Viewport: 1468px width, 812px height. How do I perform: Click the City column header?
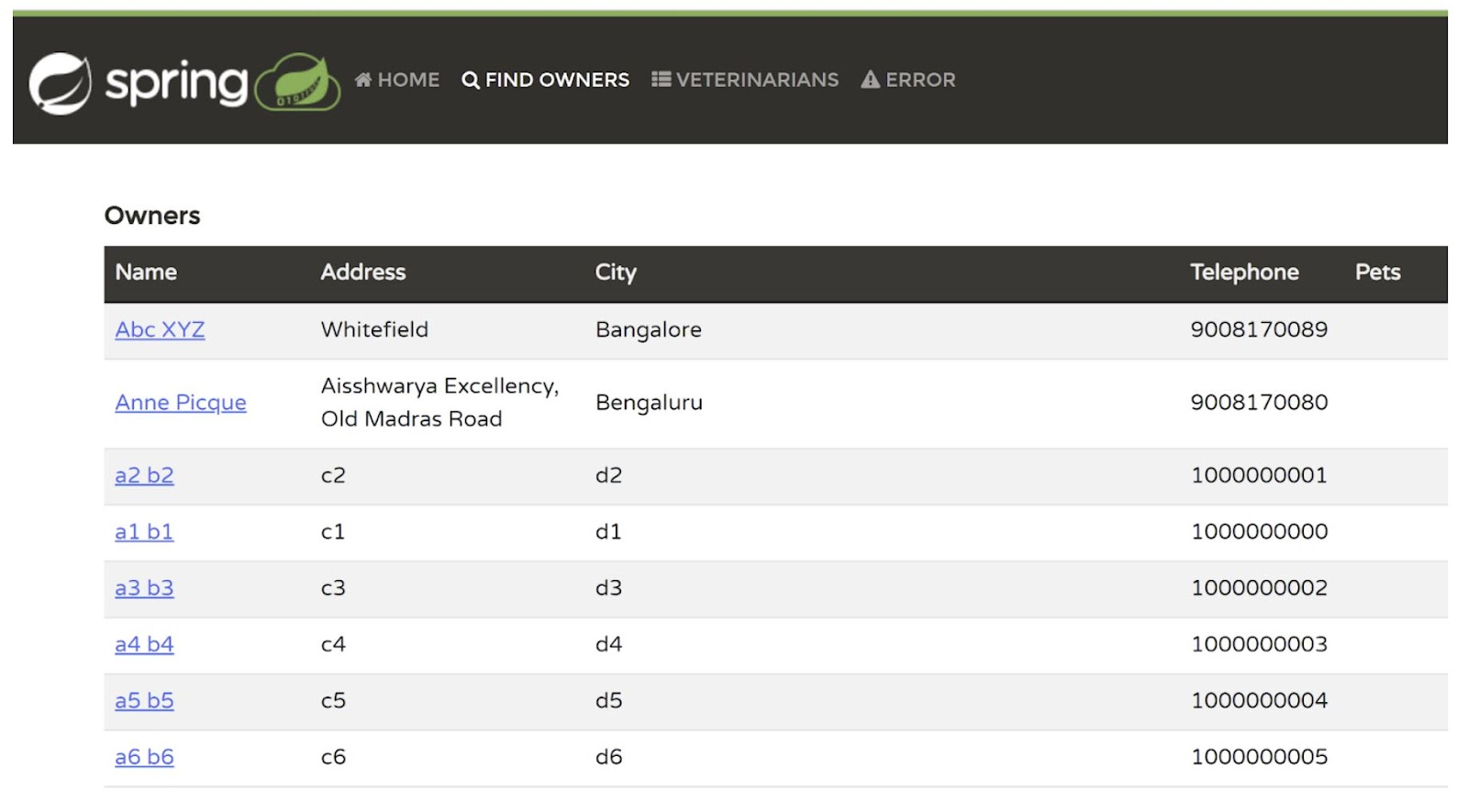[616, 273]
